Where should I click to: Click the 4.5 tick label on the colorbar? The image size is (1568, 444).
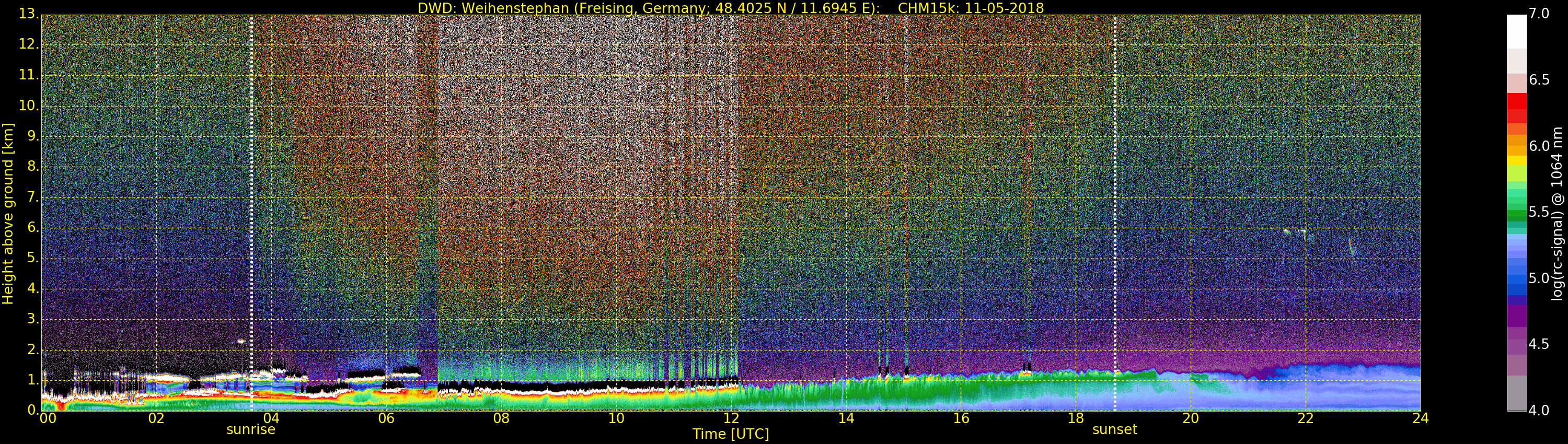click(1539, 344)
